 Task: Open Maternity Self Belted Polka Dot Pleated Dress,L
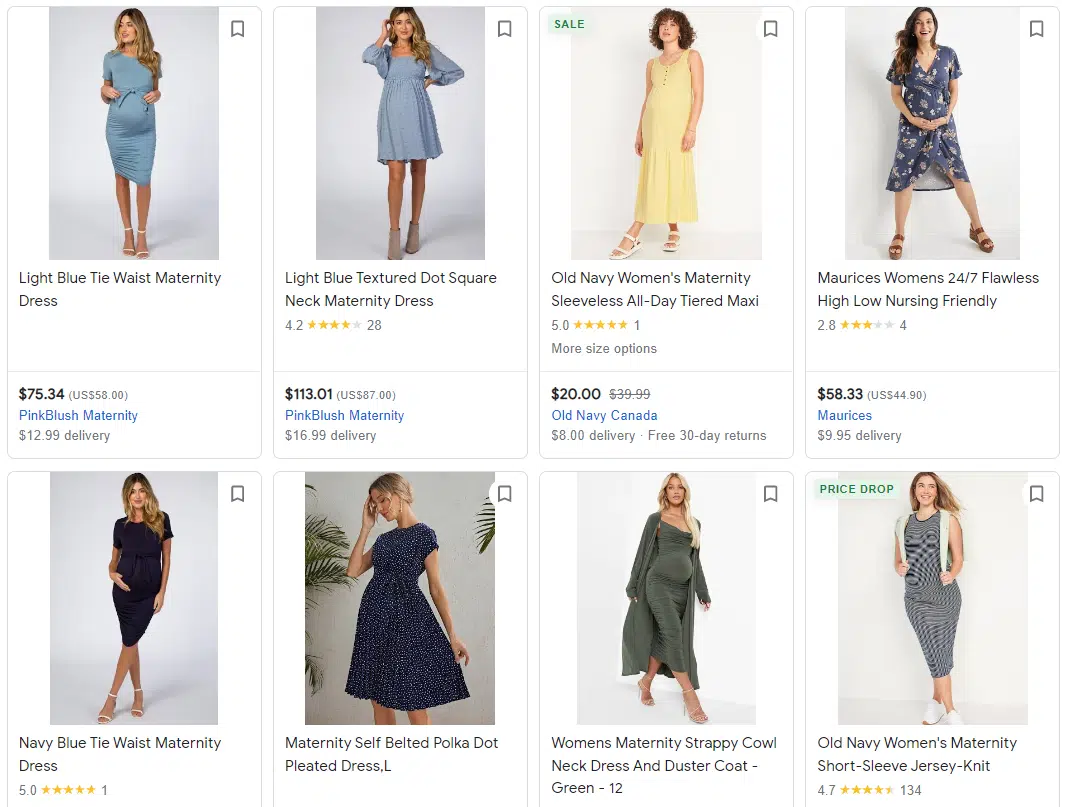[392, 754]
